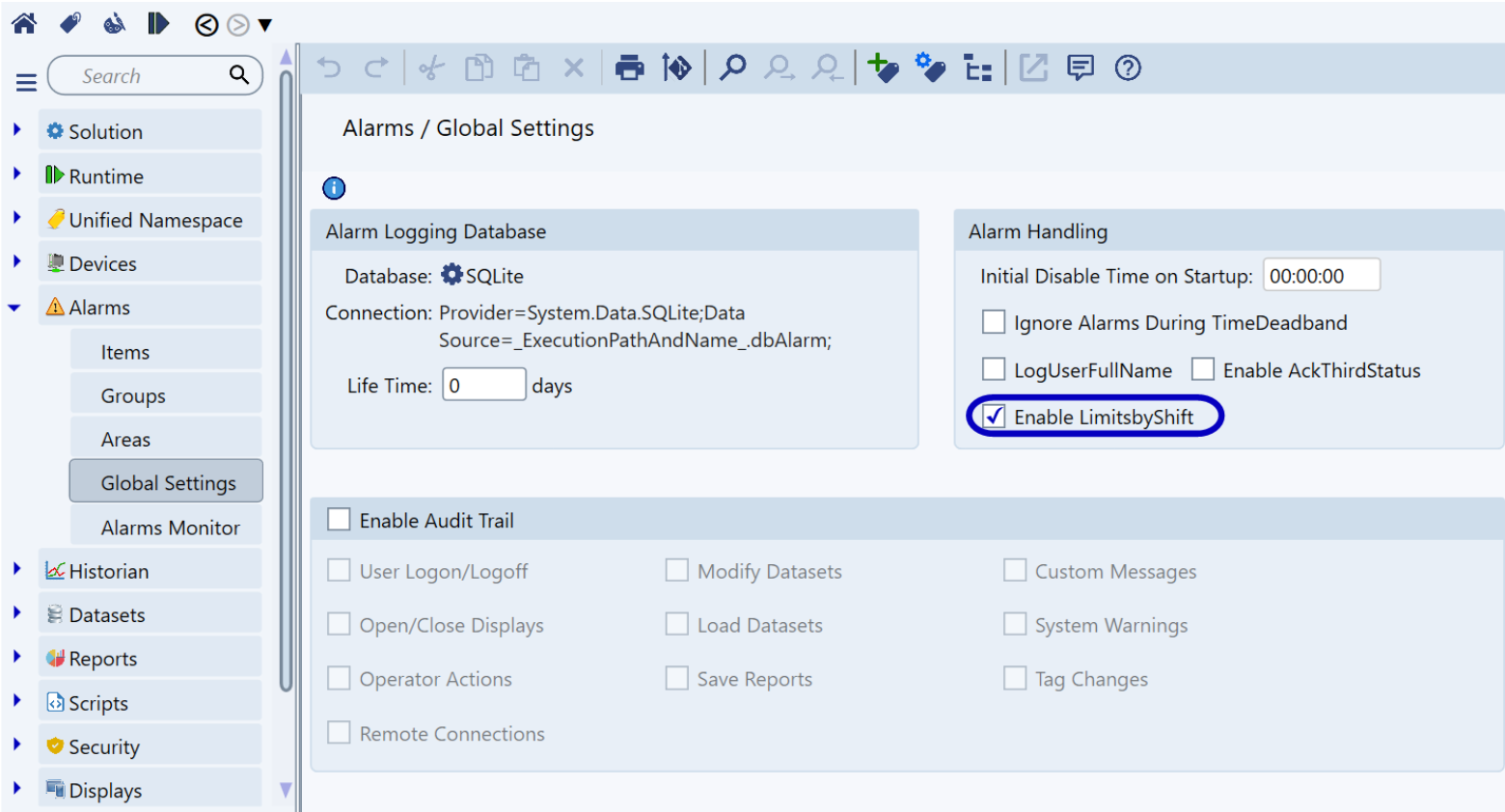Cut selection with the scissors icon
Screen dimensions: 1505x812
(x=431, y=68)
